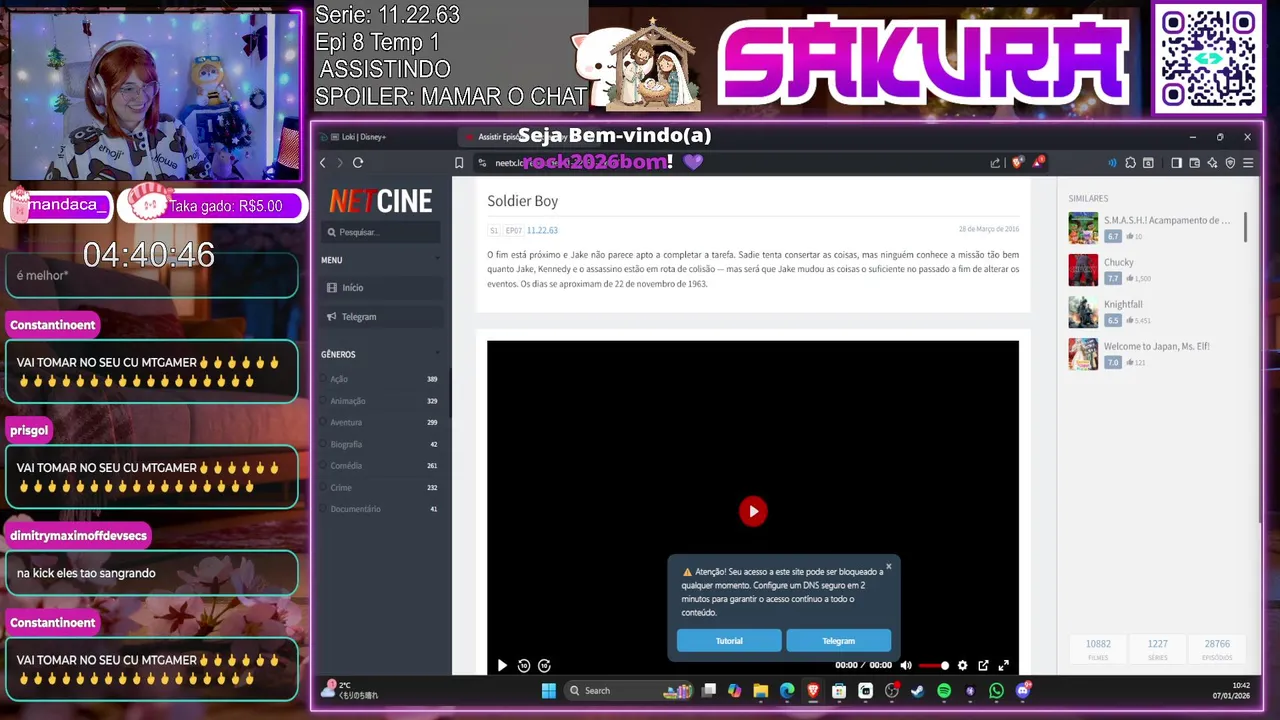Open Knightfall thumbnail in similares
Image resolution: width=1280 pixels, height=720 pixels.
(x=1083, y=312)
